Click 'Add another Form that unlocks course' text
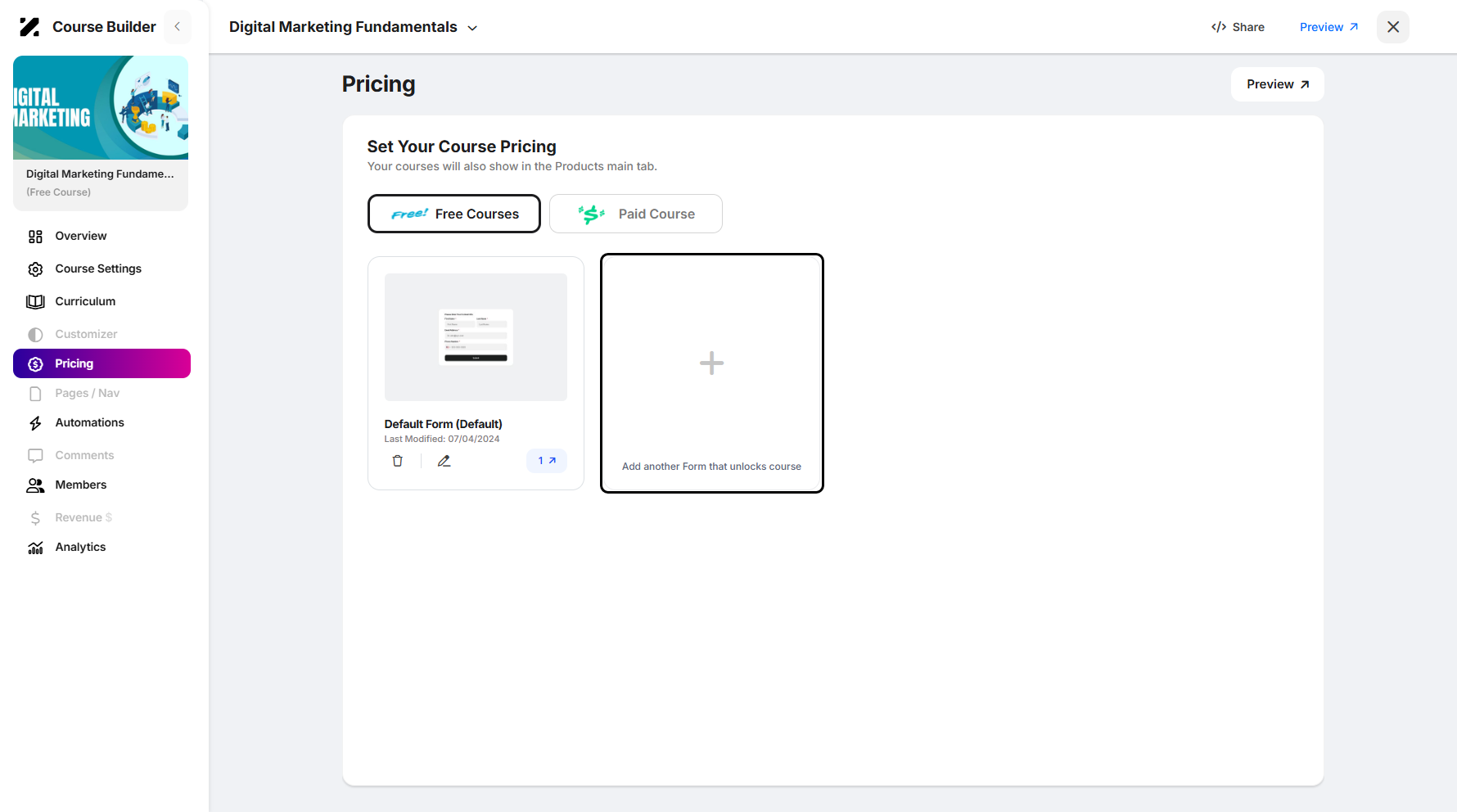Image resolution: width=1457 pixels, height=812 pixels. [x=712, y=467]
